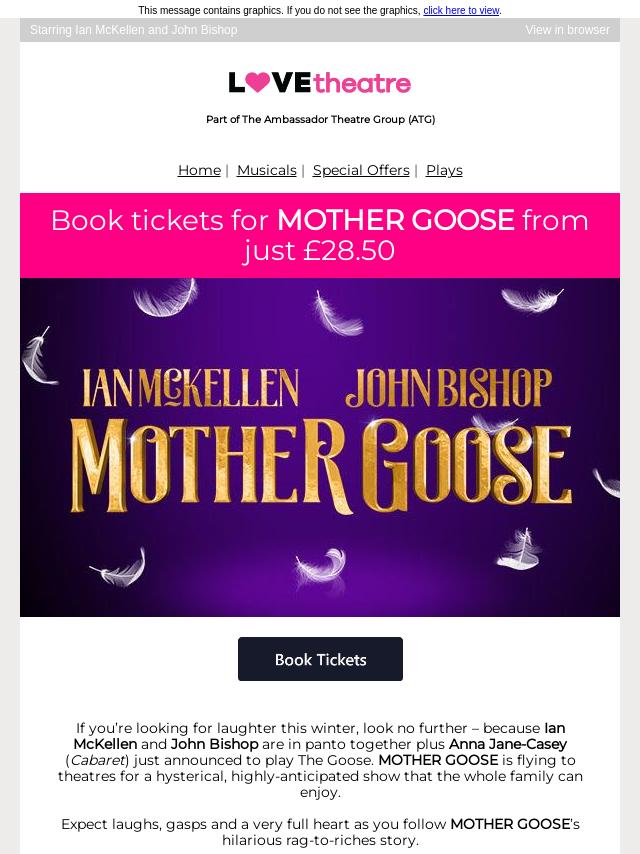
Task: Click 'Part of The Ambassador Theatre Group' text
Action: tap(320, 119)
